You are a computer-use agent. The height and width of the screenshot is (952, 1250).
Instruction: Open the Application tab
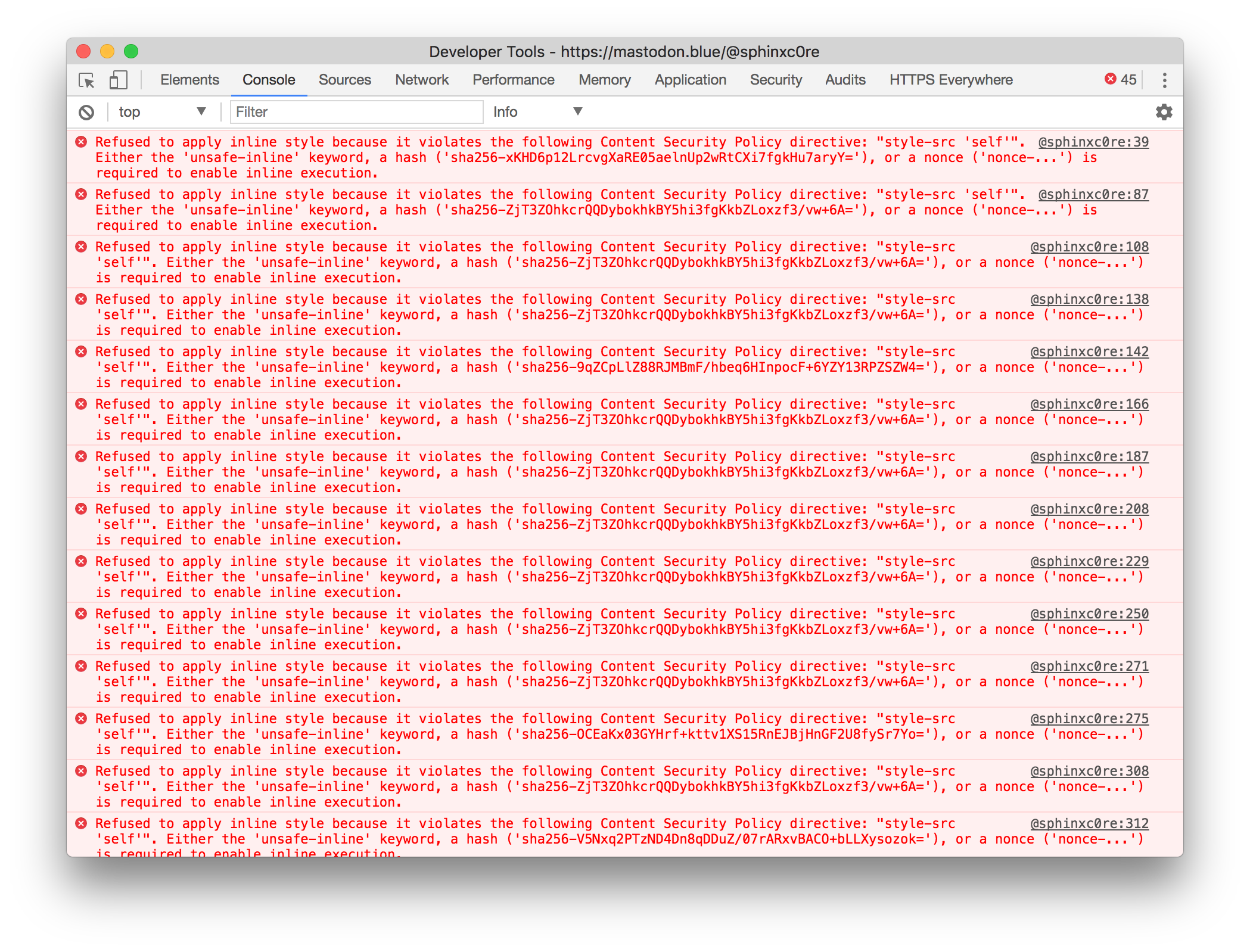pyautogui.click(x=691, y=80)
